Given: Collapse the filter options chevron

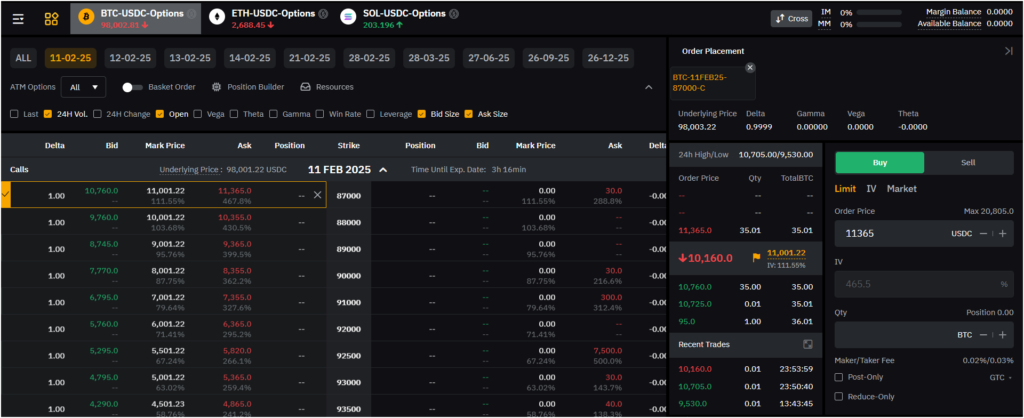Looking at the screenshot, I should 648,87.
